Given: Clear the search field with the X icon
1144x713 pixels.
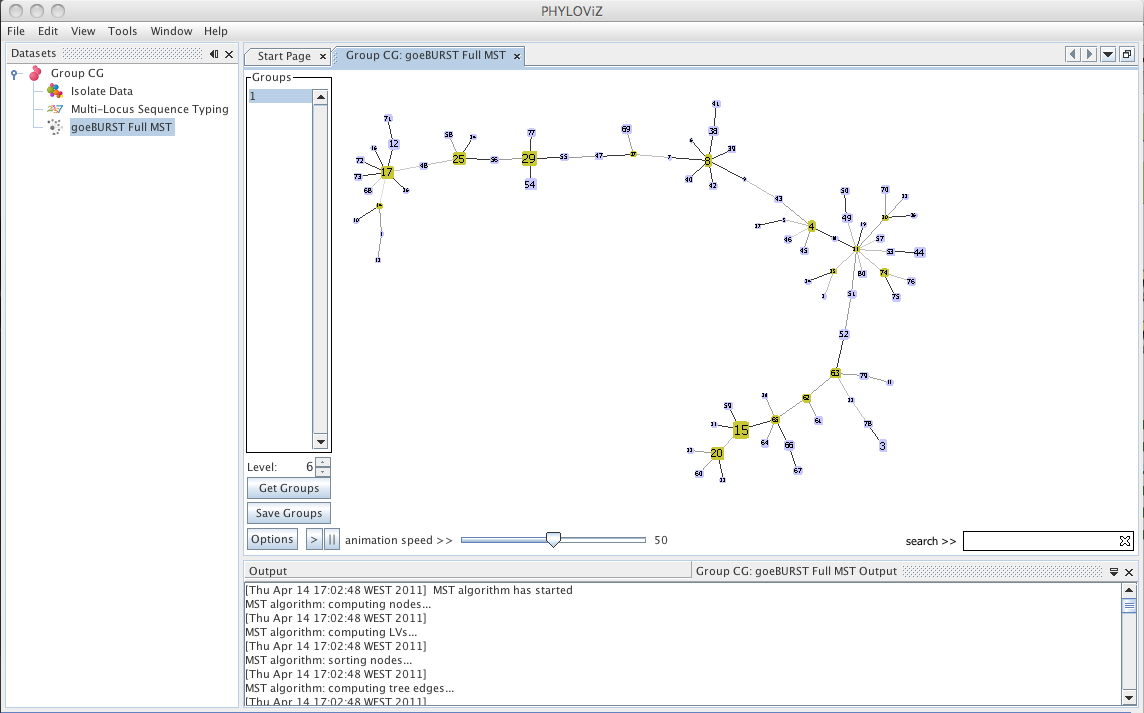Looking at the screenshot, I should 1124,541.
